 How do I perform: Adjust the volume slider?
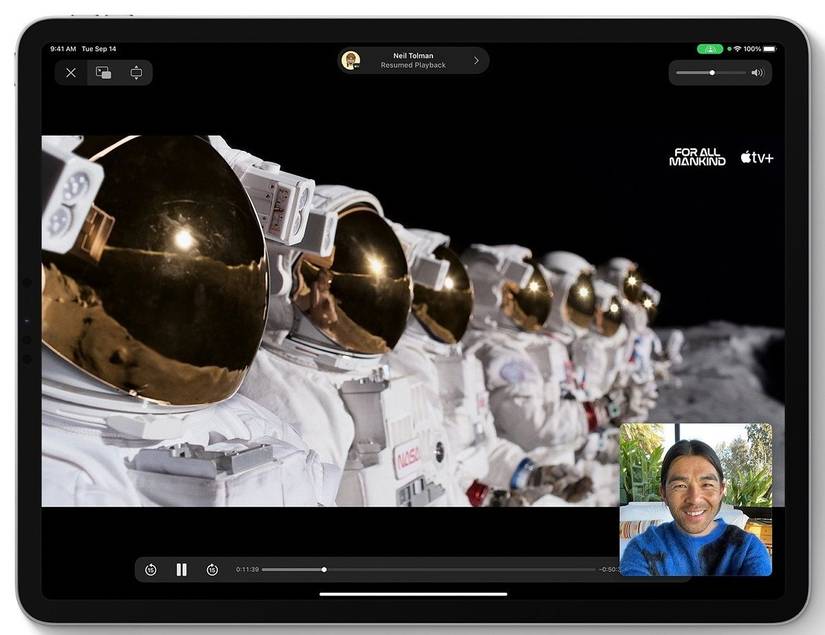[711, 73]
